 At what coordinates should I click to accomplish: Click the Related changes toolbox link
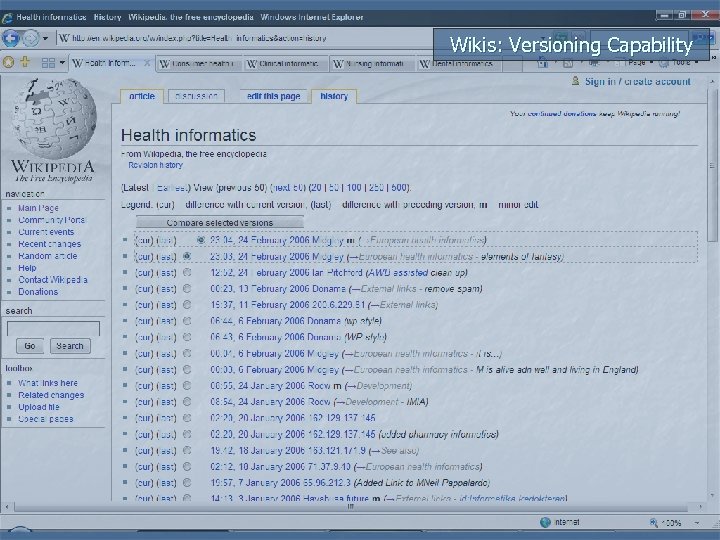tap(51, 395)
